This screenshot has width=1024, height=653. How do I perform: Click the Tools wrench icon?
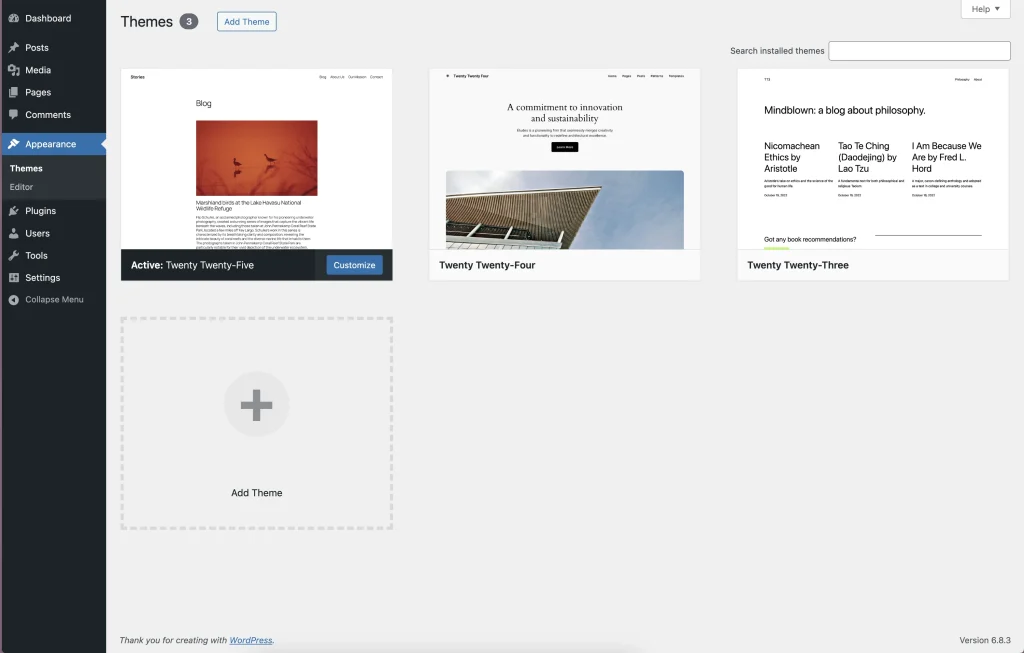14,255
